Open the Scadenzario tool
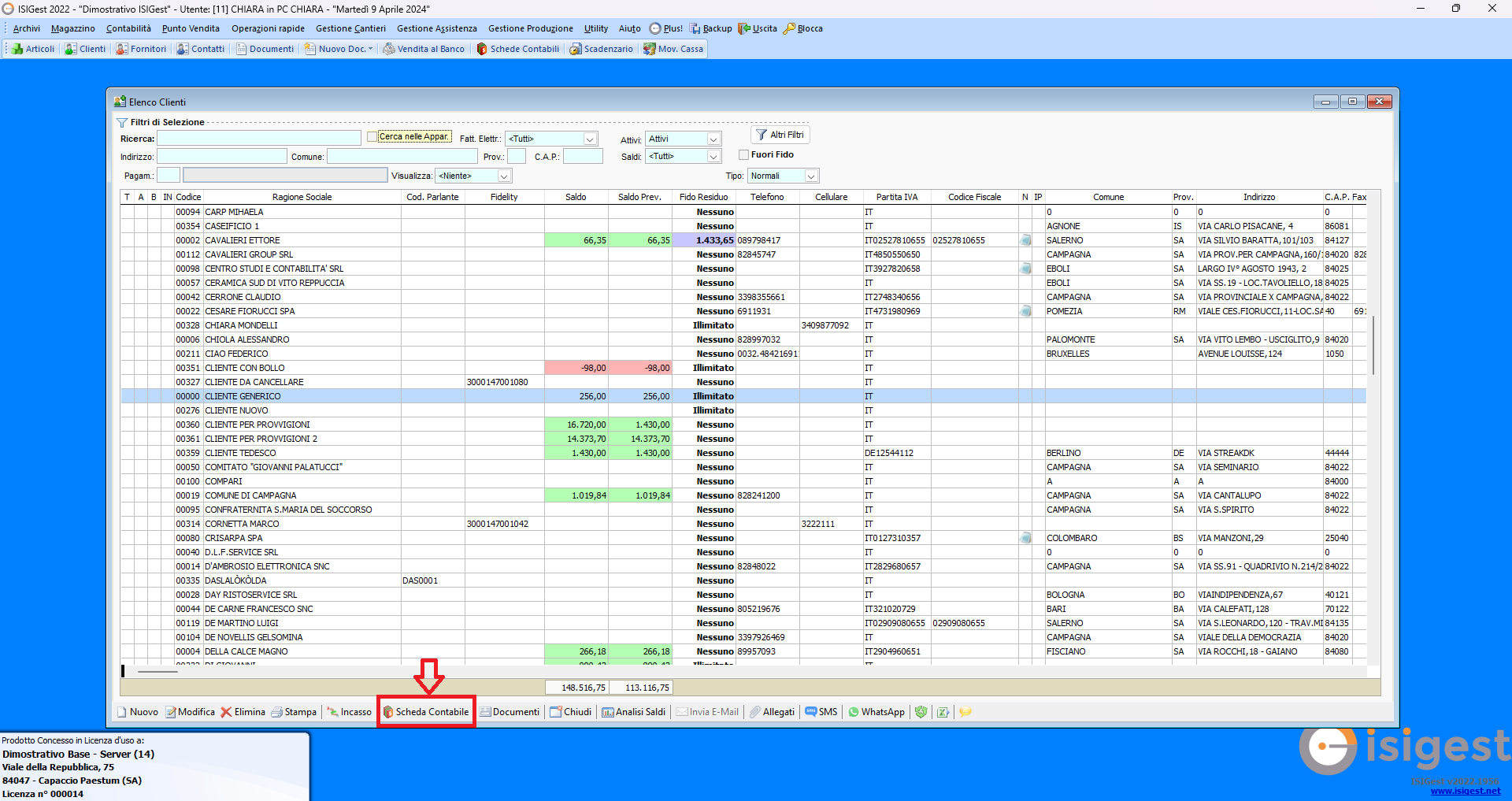The height and width of the screenshot is (801, 1512). [x=602, y=48]
